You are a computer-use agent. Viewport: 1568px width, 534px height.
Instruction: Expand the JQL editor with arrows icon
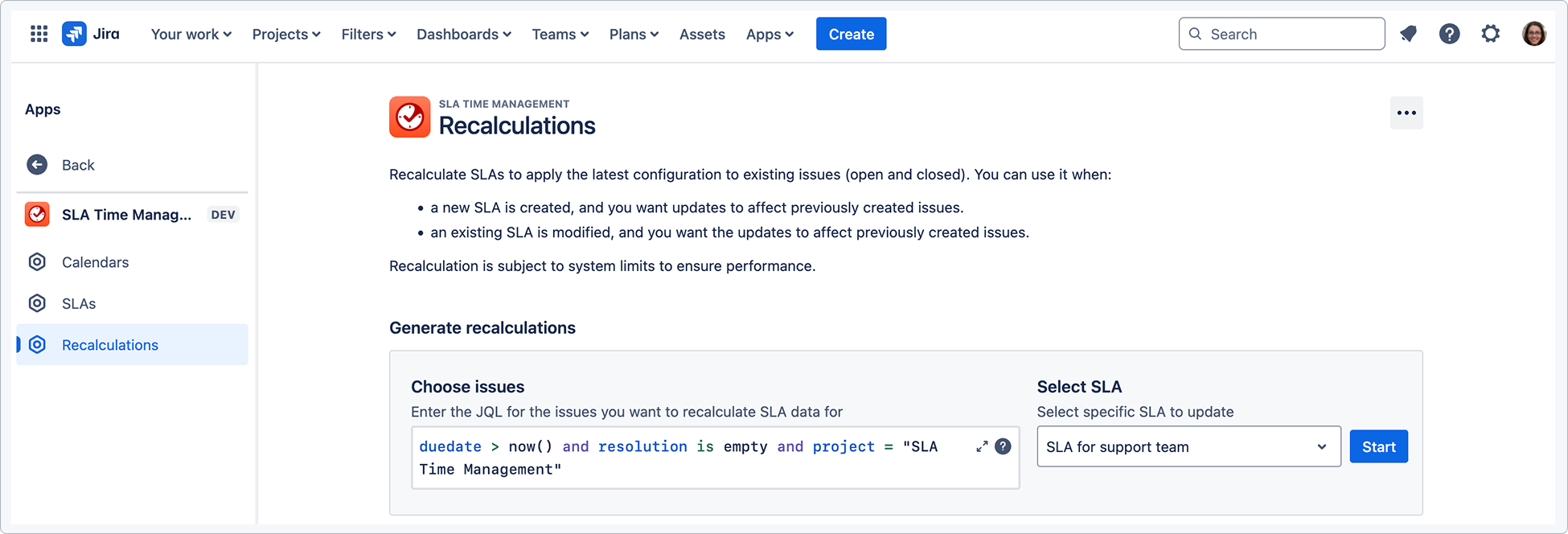pyautogui.click(x=982, y=446)
